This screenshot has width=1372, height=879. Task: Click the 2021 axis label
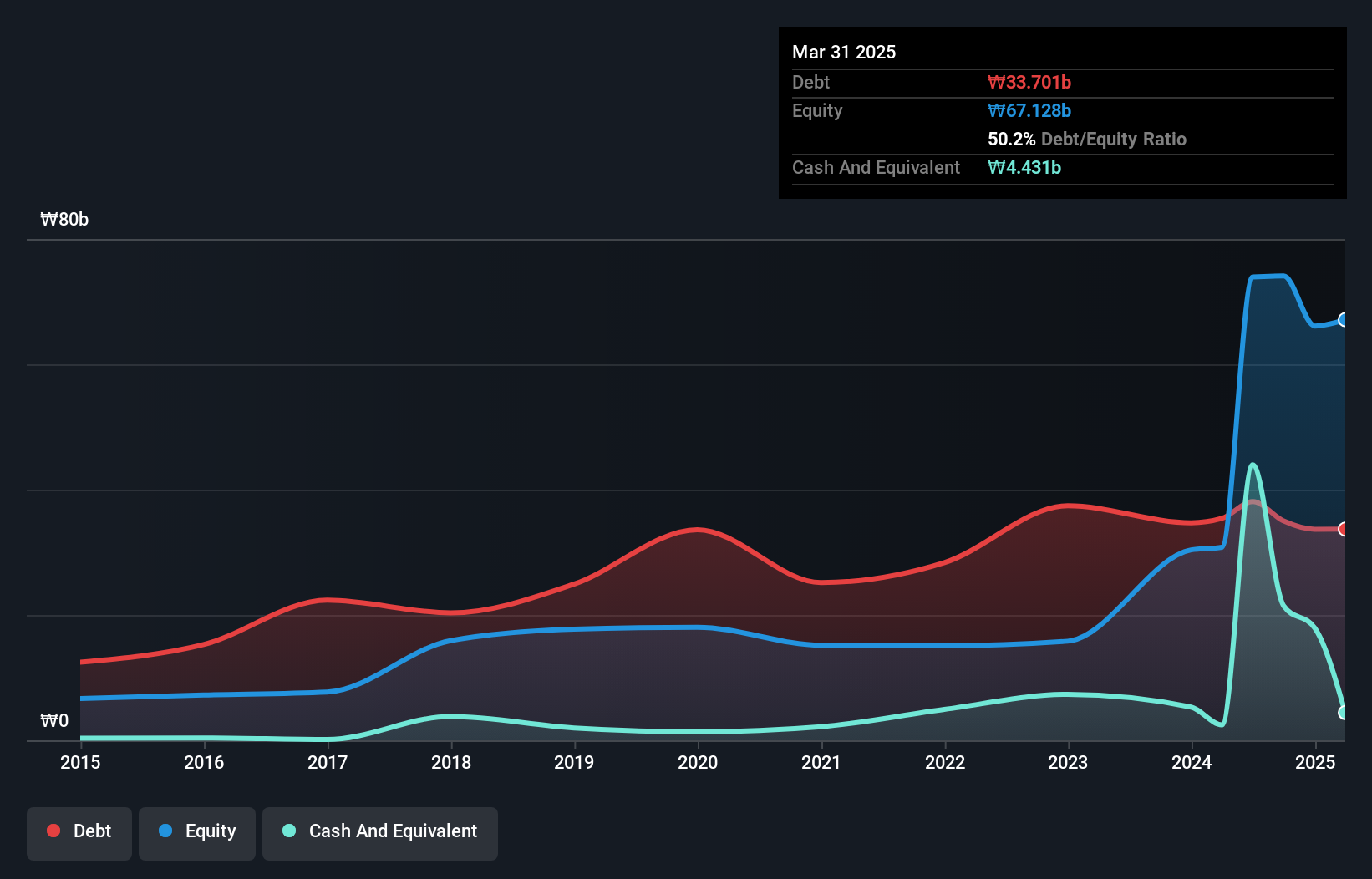(x=821, y=762)
